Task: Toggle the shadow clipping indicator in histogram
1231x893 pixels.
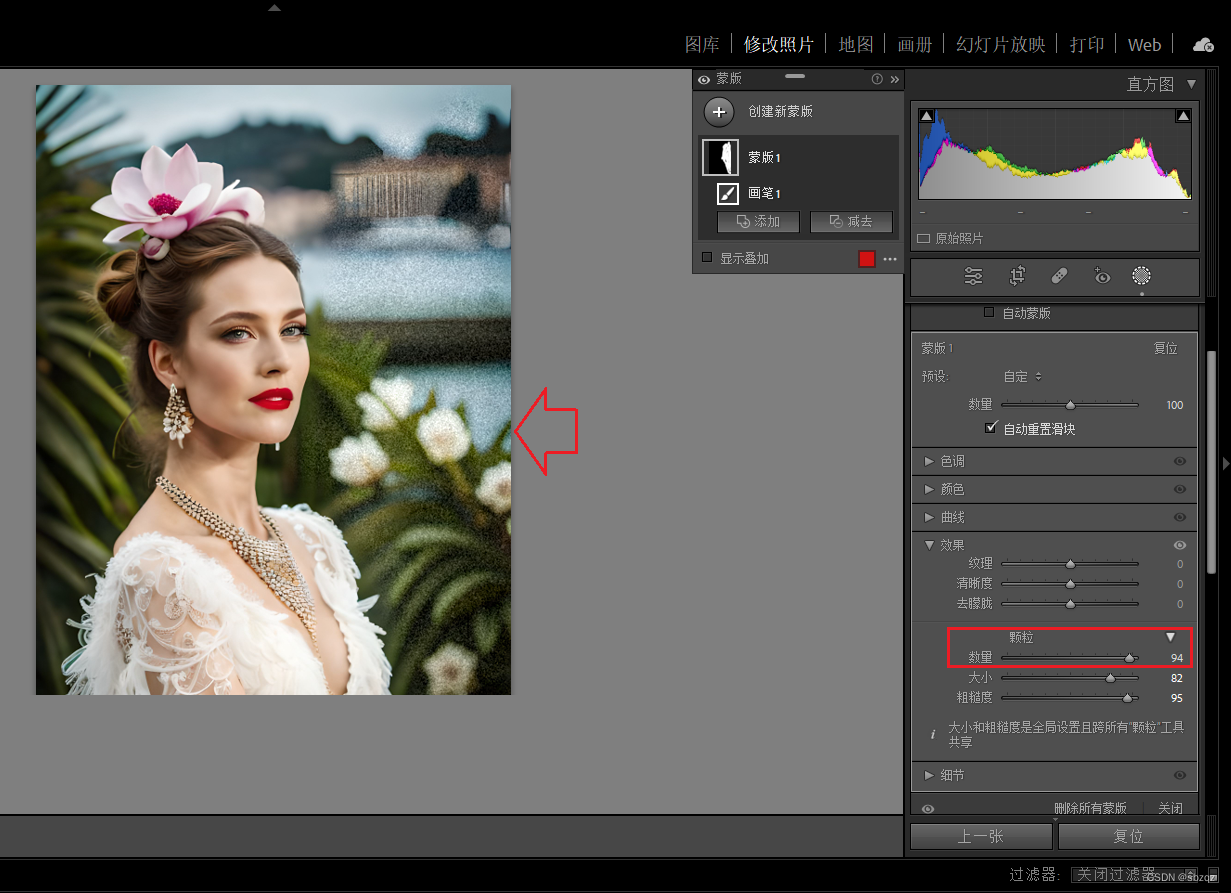Action: [926, 116]
